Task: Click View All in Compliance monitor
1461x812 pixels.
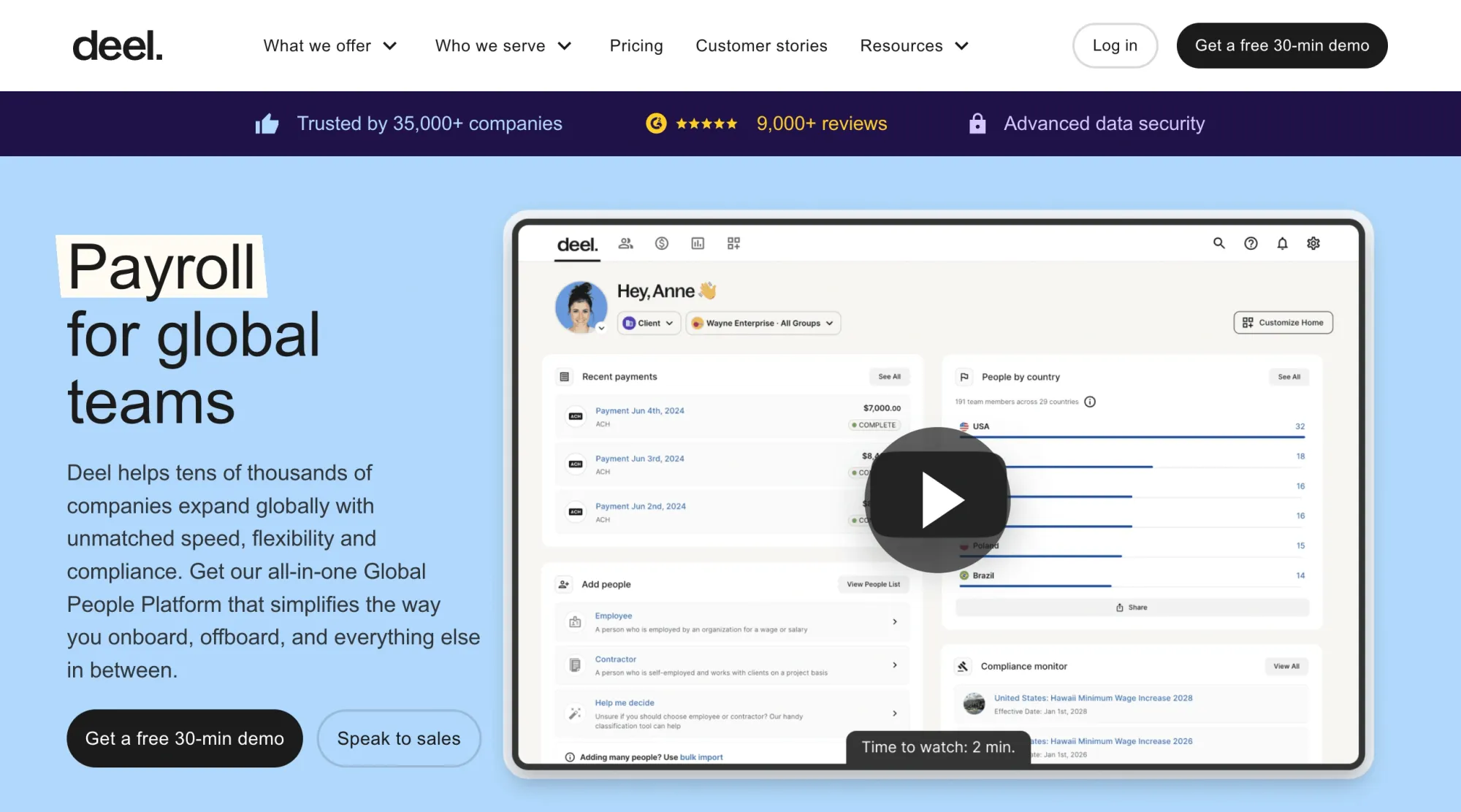Action: pyautogui.click(x=1286, y=666)
